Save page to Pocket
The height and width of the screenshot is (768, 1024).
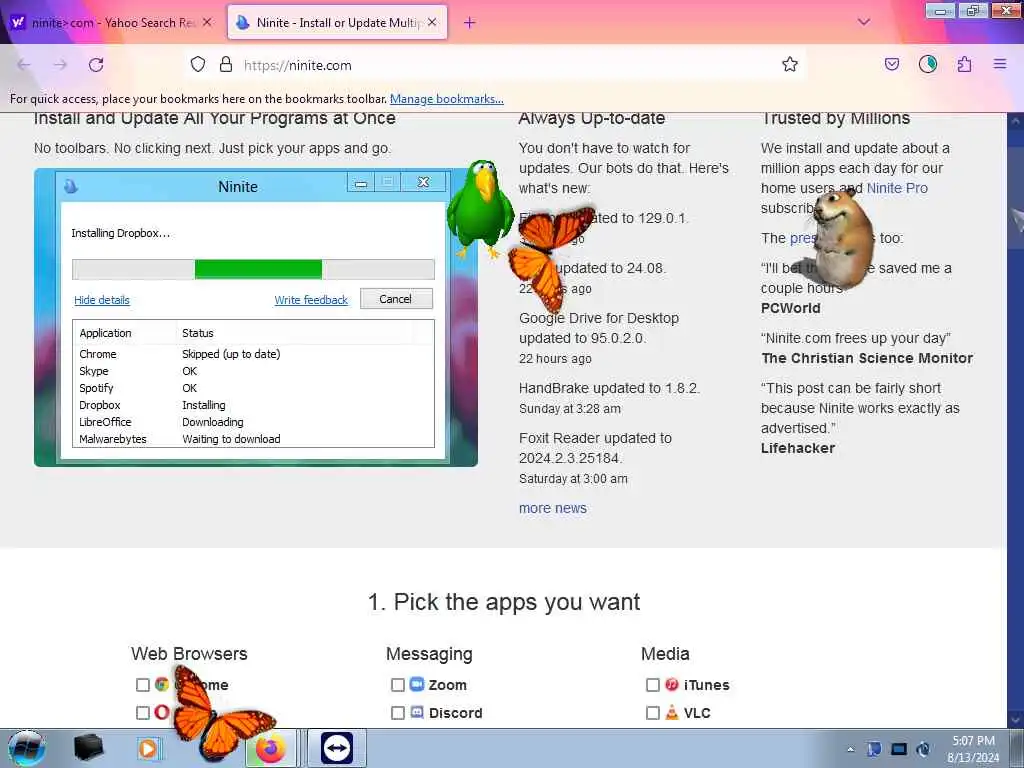(892, 65)
